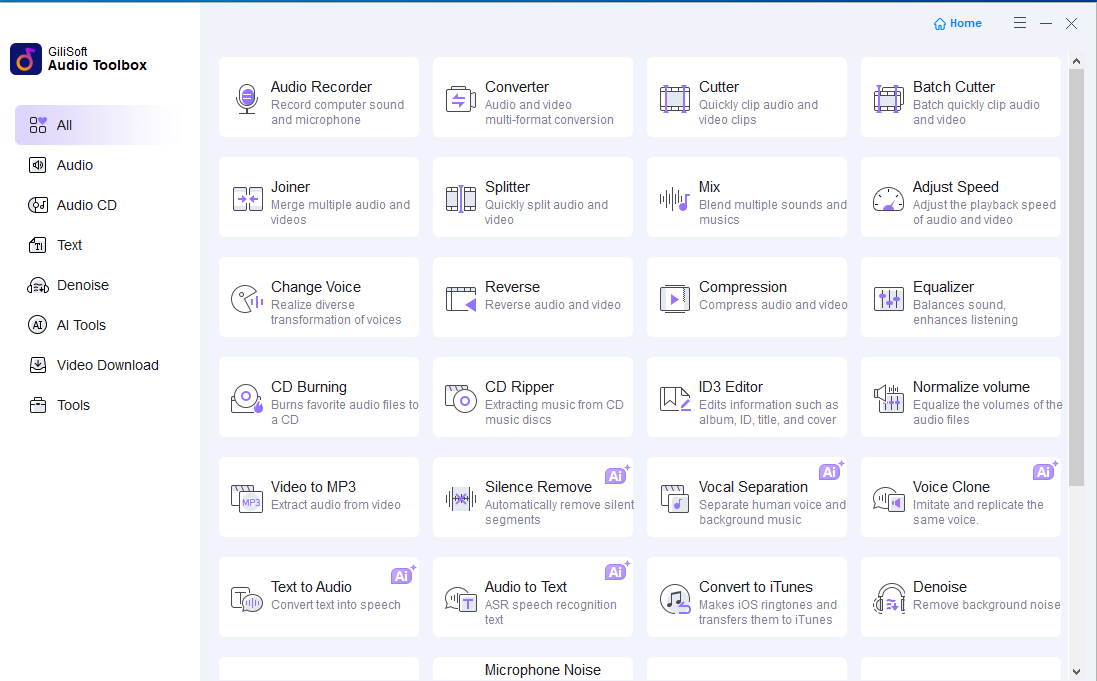Launch the Voice Clone icon
The width and height of the screenshot is (1097, 681).
click(889, 499)
